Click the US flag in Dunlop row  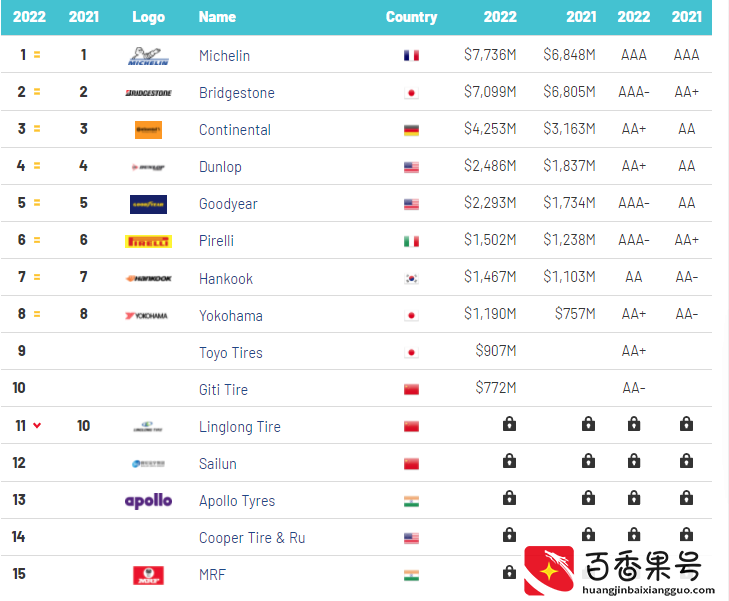(x=411, y=167)
